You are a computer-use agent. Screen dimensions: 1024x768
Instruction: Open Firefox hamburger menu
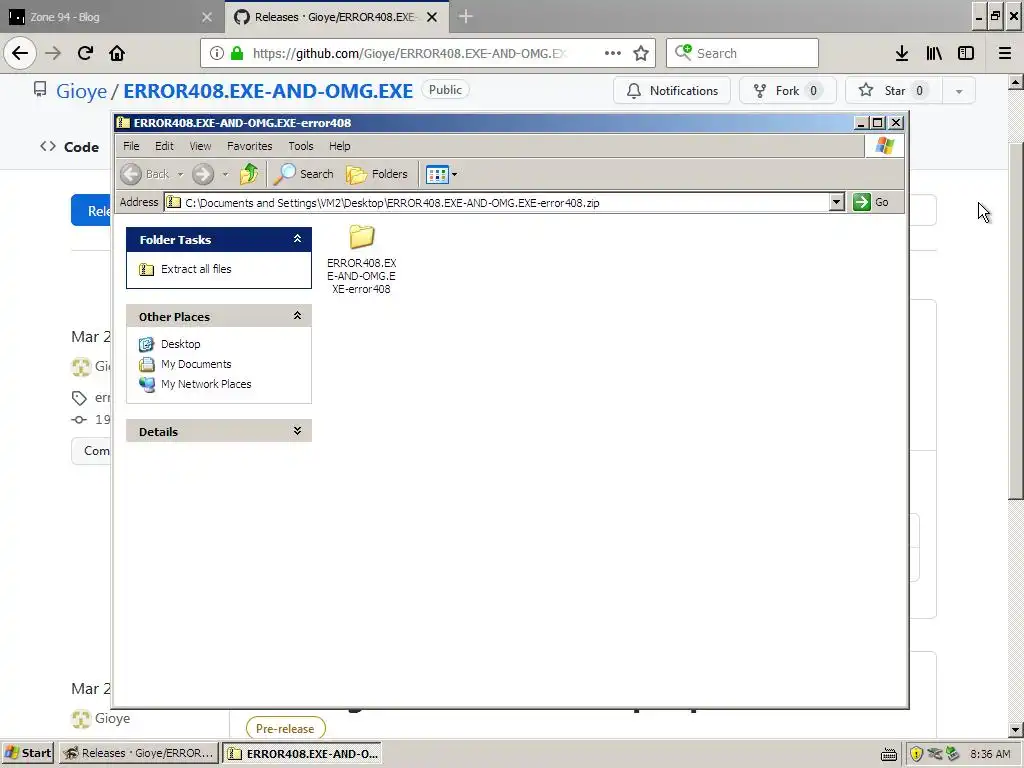click(1005, 53)
